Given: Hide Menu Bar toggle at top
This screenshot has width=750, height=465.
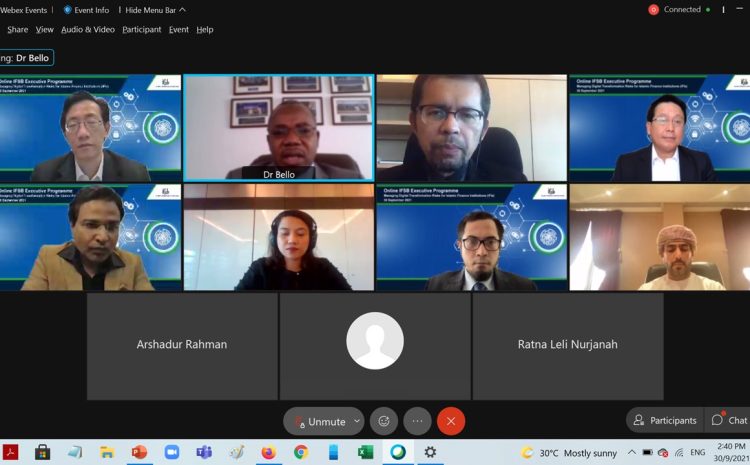Looking at the screenshot, I should click(x=155, y=10).
